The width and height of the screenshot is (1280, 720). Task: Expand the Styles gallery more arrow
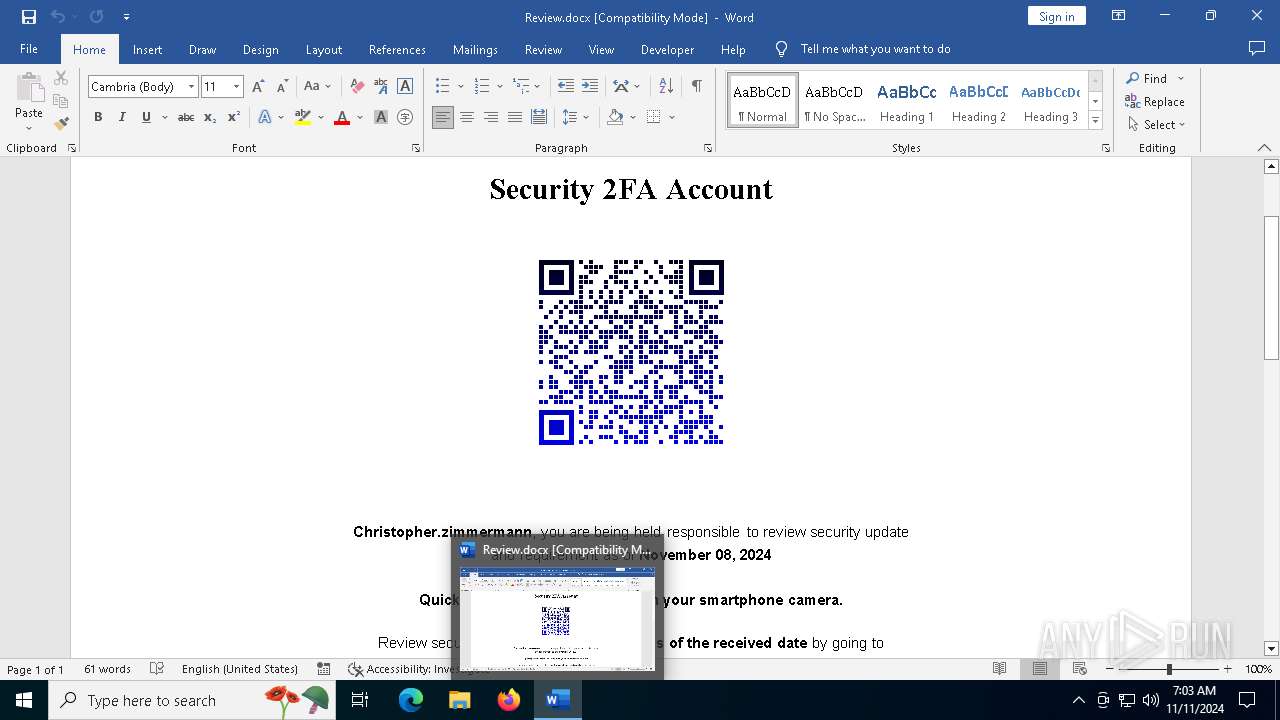(x=1095, y=121)
